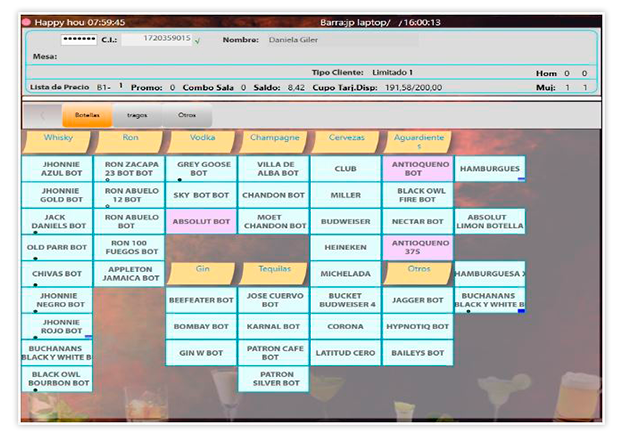This screenshot has height=442, width=627.
Task: Select Absolut Limon Botella item
Action: tap(489, 221)
